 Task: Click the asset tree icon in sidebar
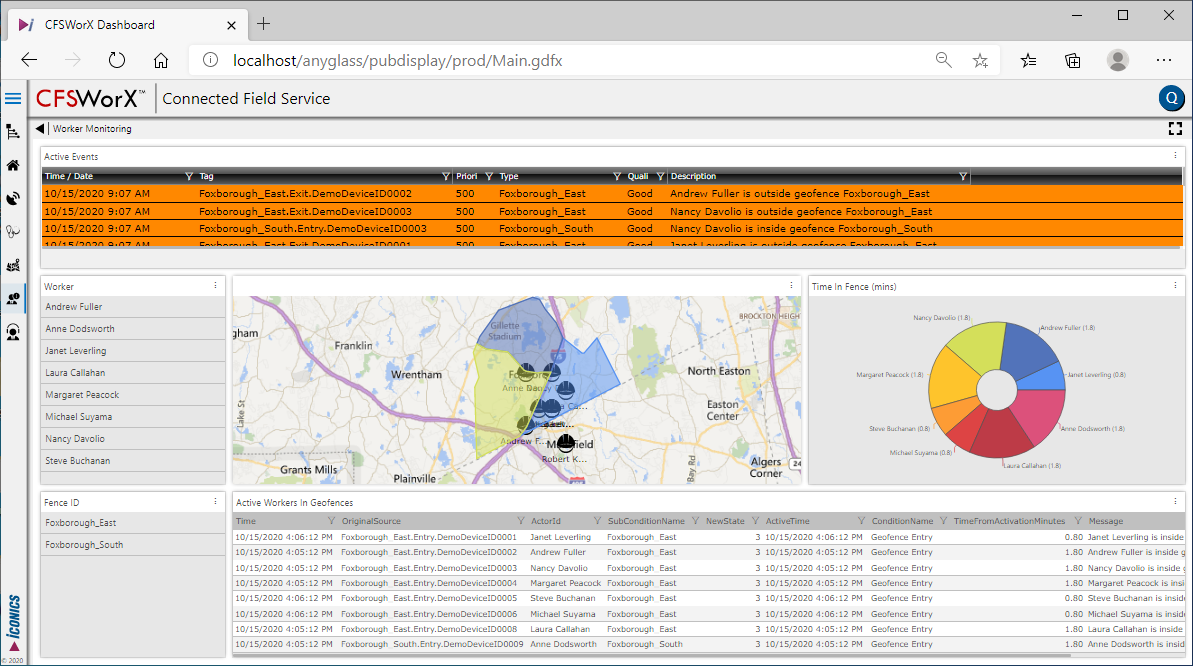pos(13,131)
